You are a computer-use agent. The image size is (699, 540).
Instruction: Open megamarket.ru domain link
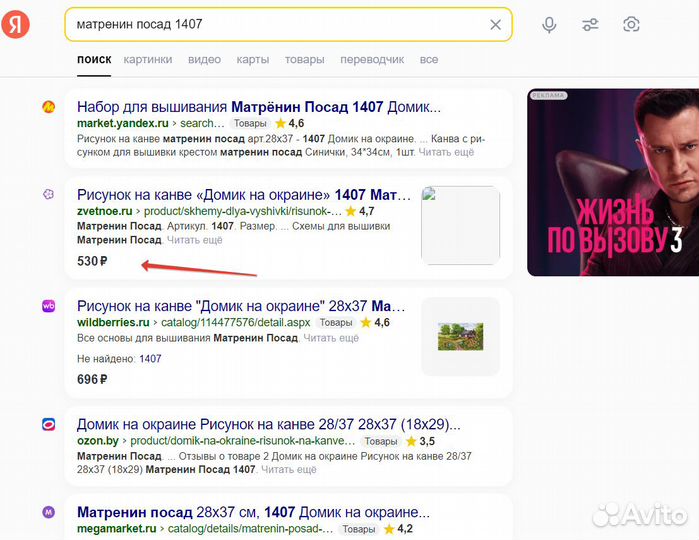pyautogui.click(x=116, y=529)
